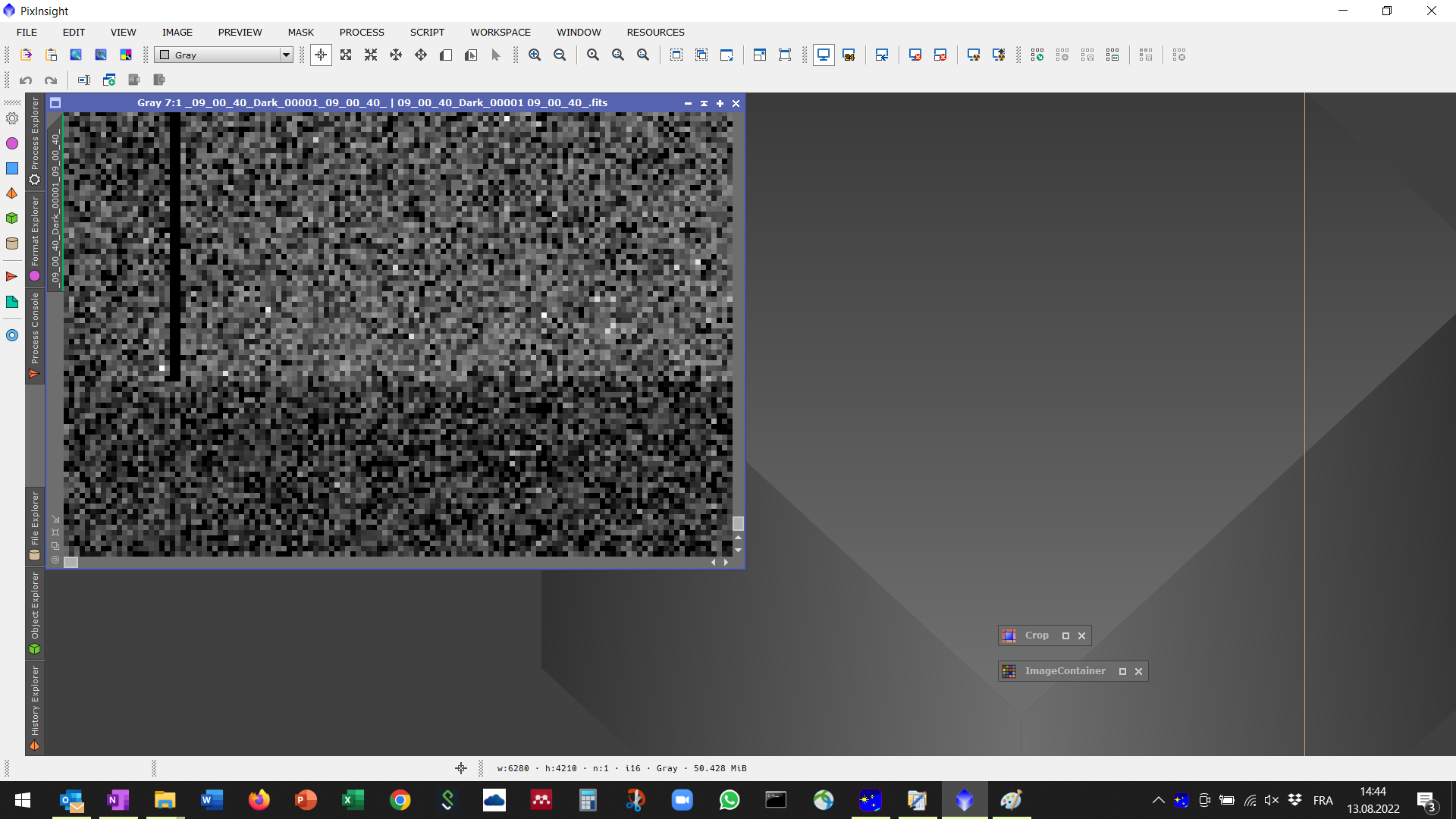Click the image window vertical scrollbar thumb
The image size is (1456, 819).
coord(738,523)
